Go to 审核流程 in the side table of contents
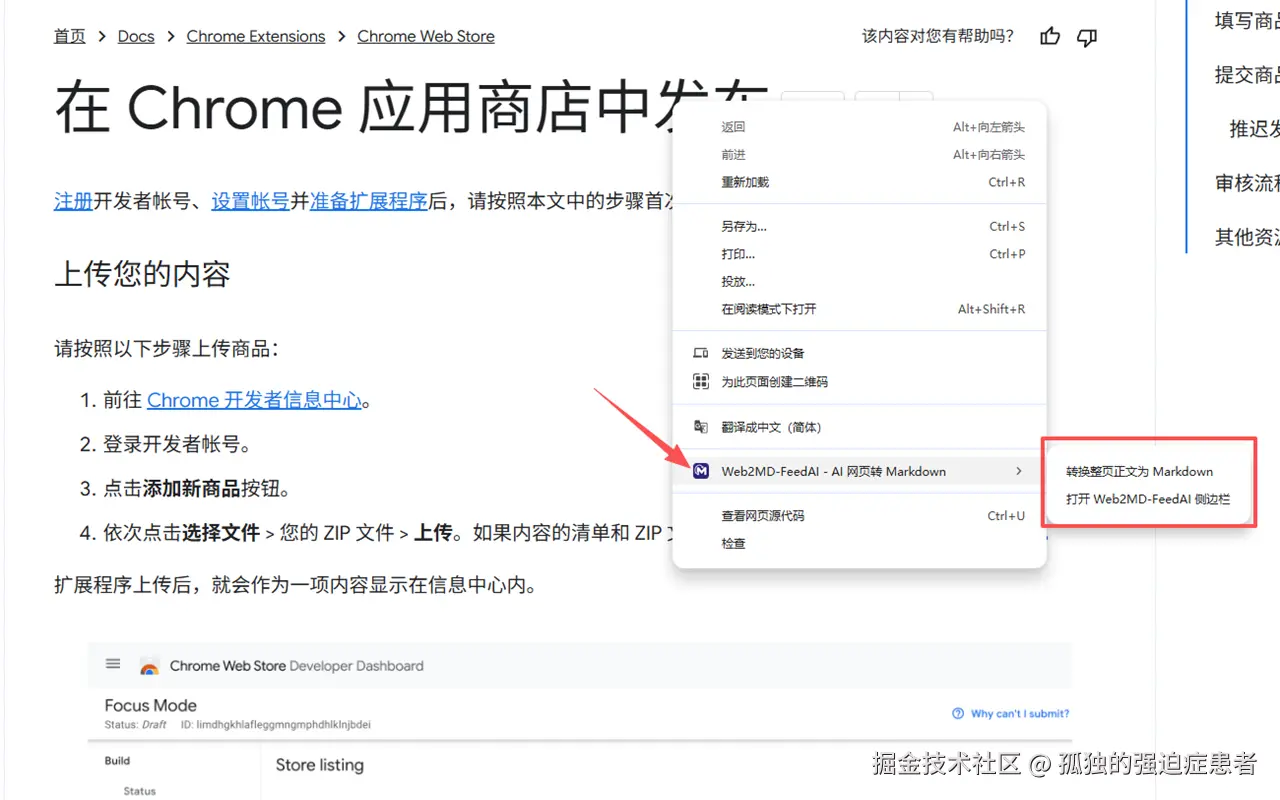Viewport: 1280px width, 800px height. [1247, 183]
